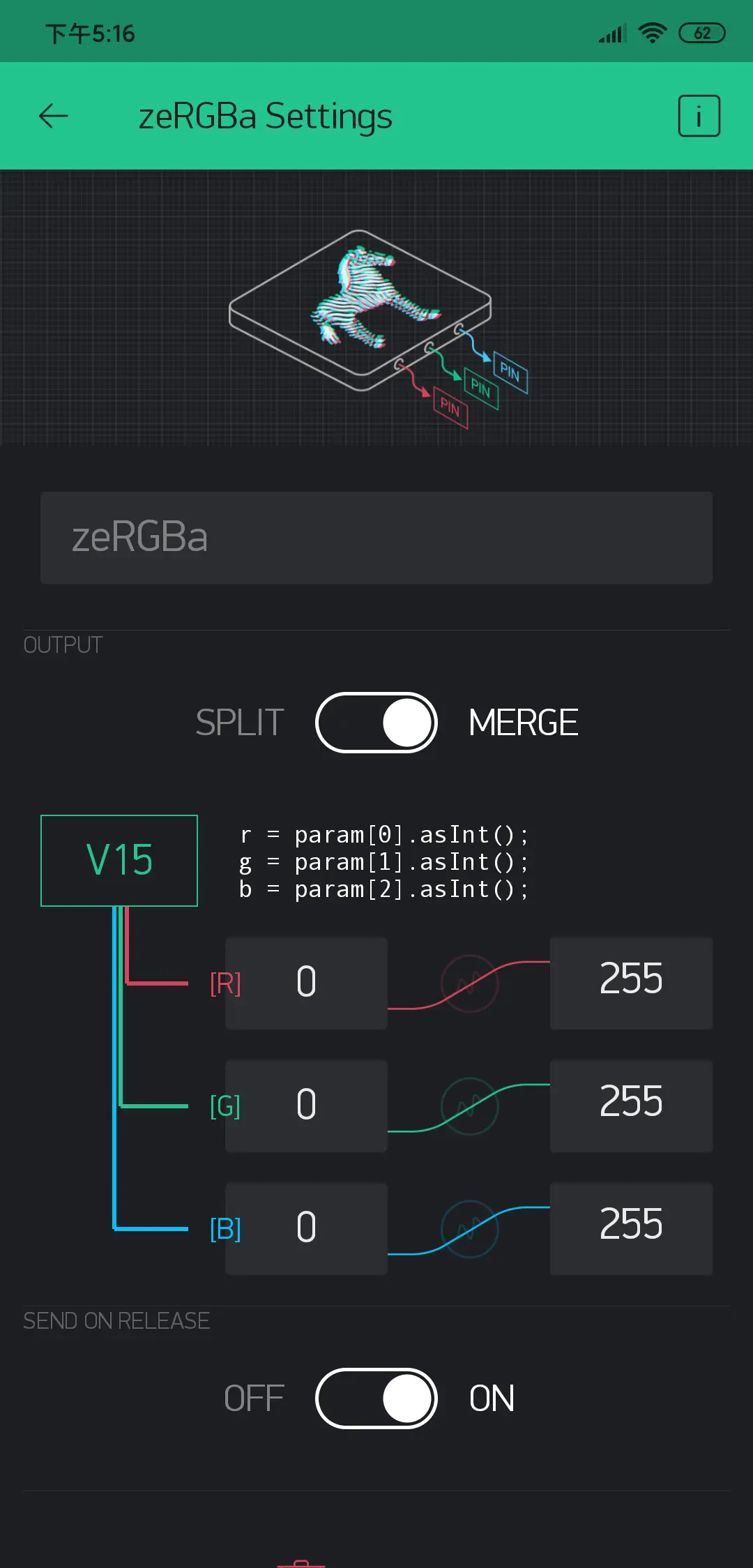
Task: Edit the red minimum value 0
Action: (x=306, y=983)
